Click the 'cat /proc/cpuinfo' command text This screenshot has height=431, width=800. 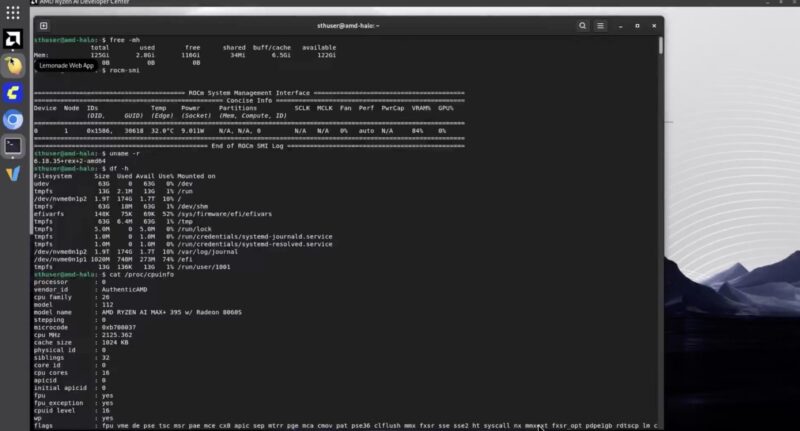[141, 274]
